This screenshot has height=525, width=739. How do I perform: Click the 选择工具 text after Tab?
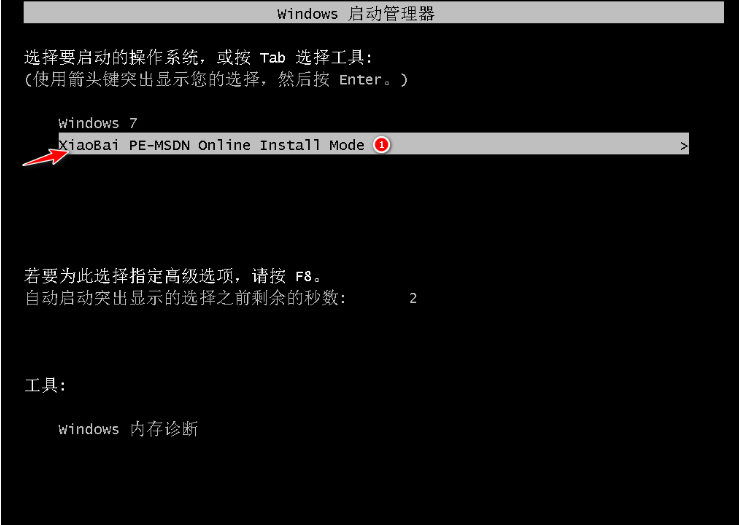[329, 57]
